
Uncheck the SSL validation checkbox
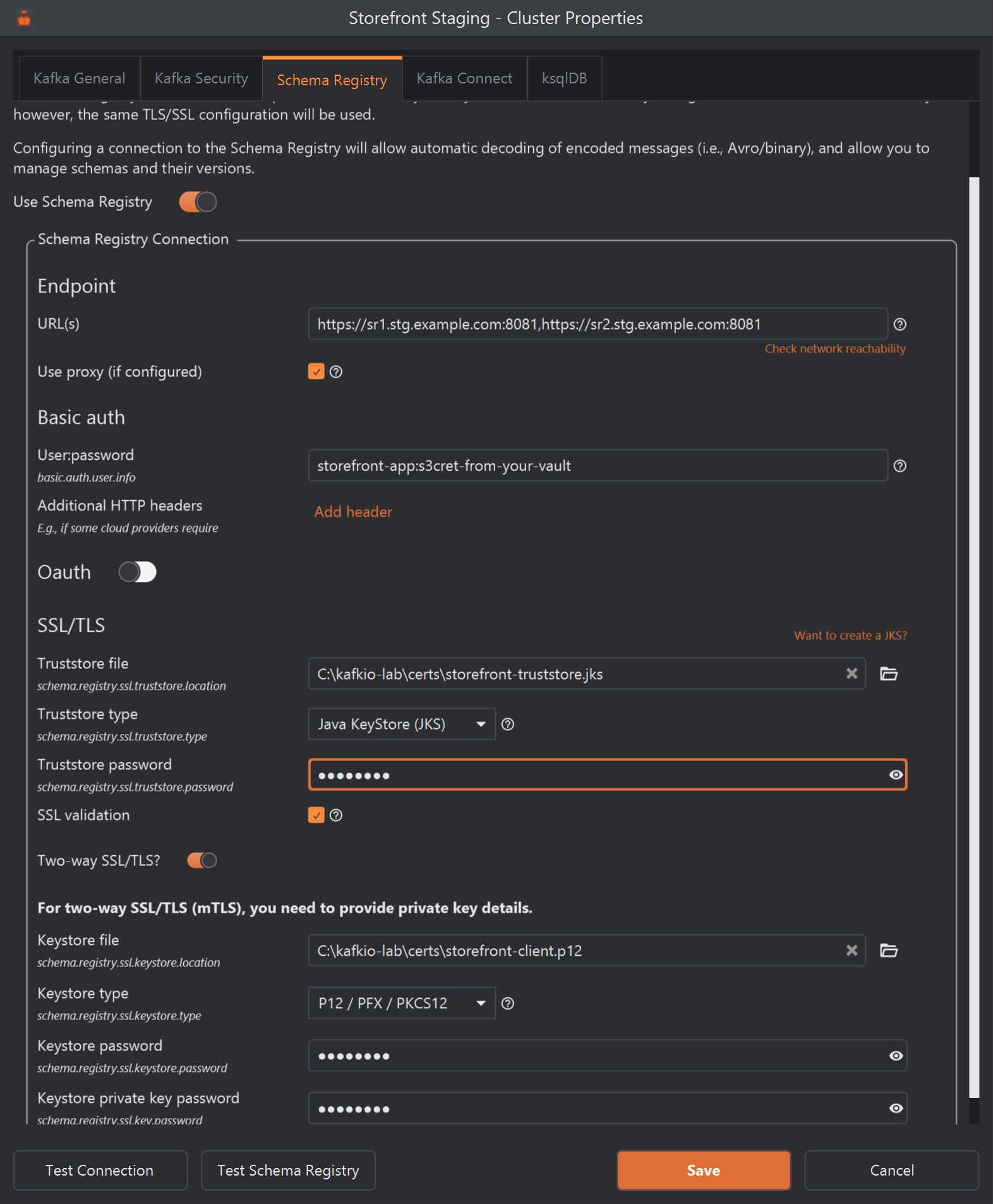[x=316, y=815]
